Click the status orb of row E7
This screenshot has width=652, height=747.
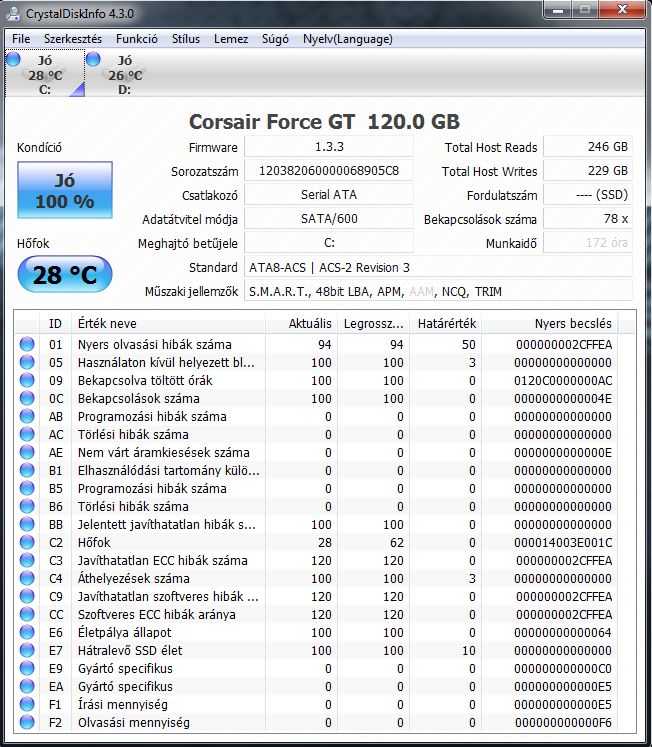tap(27, 650)
